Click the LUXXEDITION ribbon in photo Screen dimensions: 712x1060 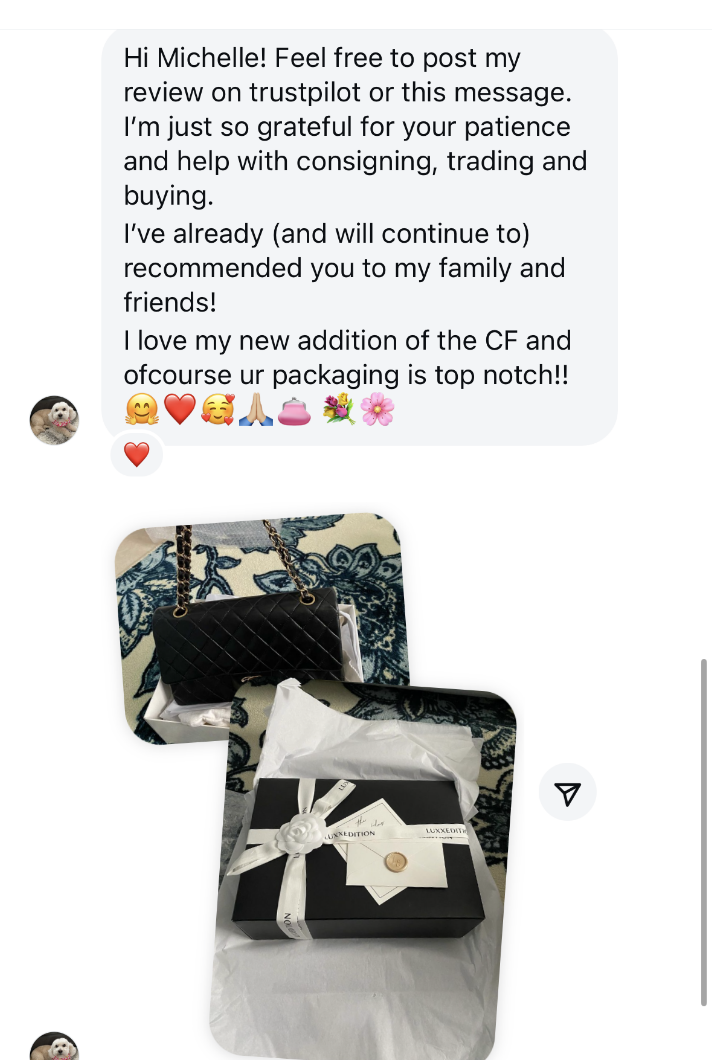click(x=350, y=834)
